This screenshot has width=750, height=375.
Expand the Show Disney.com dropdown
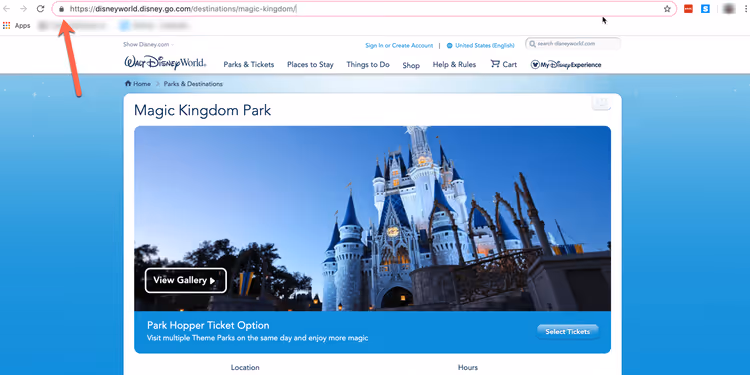coord(148,44)
